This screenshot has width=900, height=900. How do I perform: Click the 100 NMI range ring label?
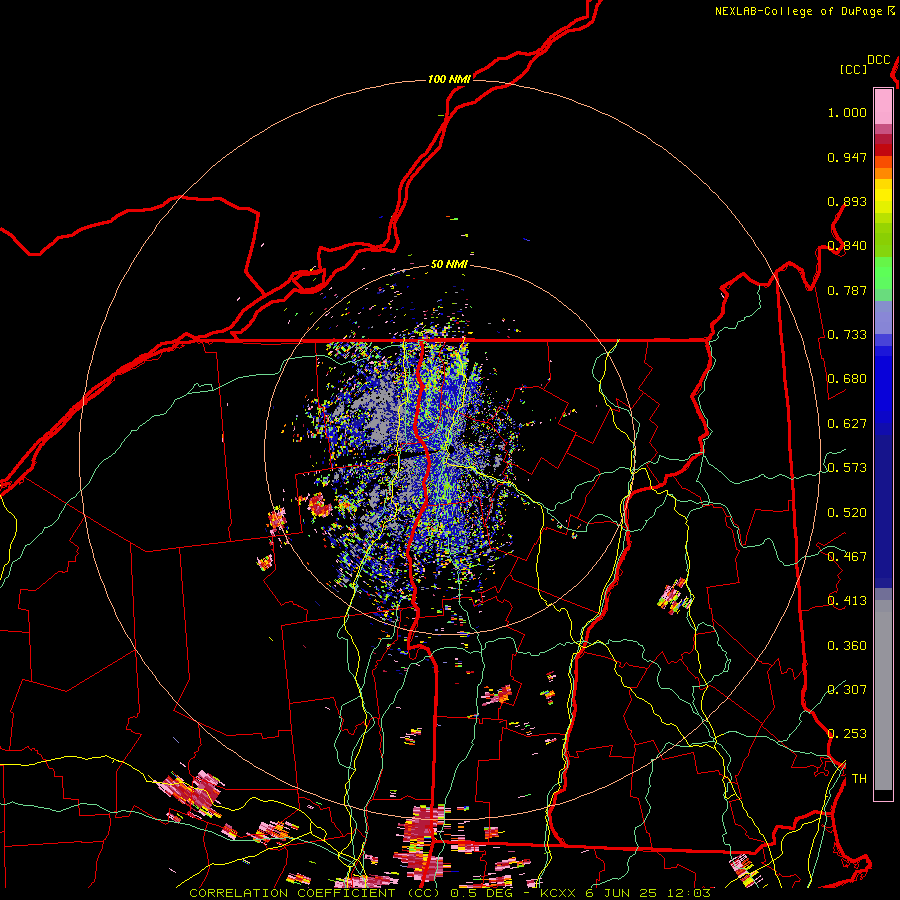pos(449,79)
